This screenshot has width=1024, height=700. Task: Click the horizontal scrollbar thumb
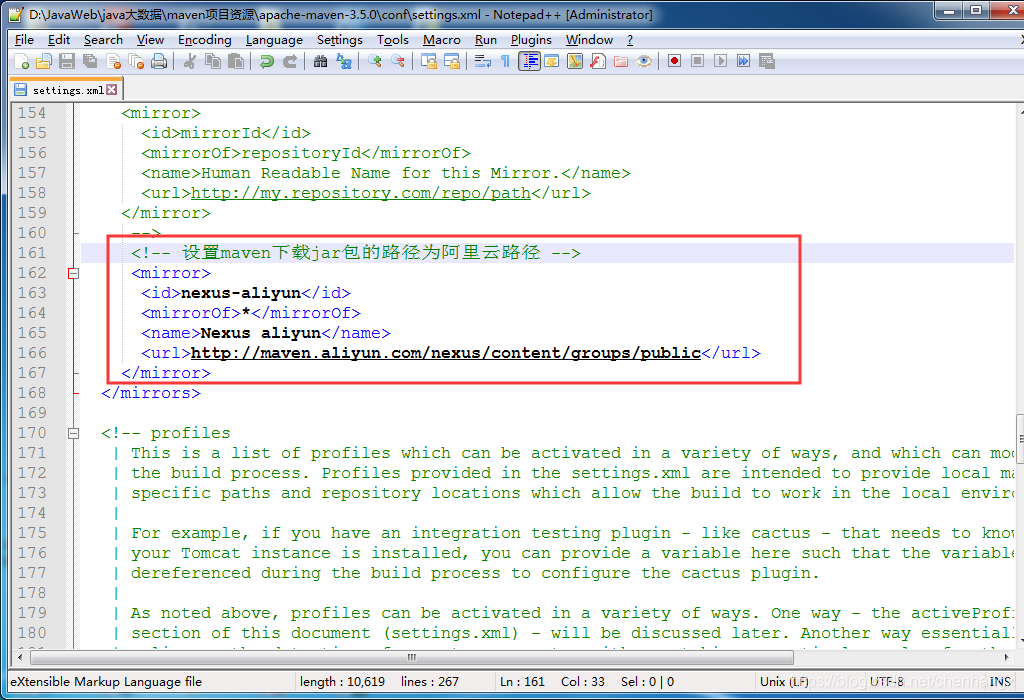[x=412, y=658]
